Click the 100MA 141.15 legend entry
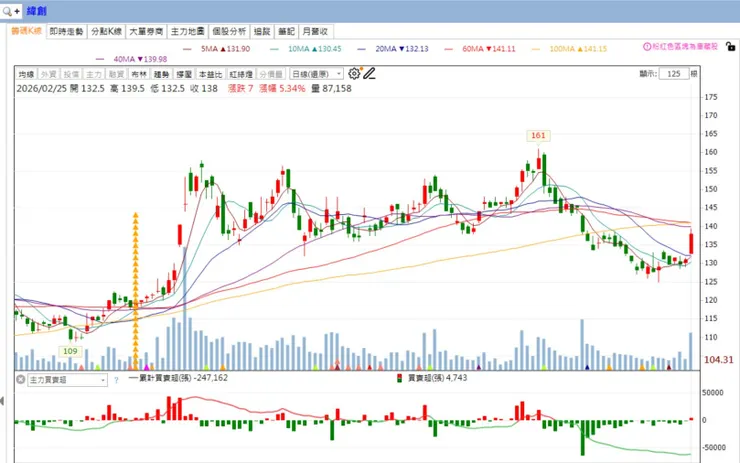Image resolution: width=740 pixels, height=463 pixels. [x=569, y=49]
